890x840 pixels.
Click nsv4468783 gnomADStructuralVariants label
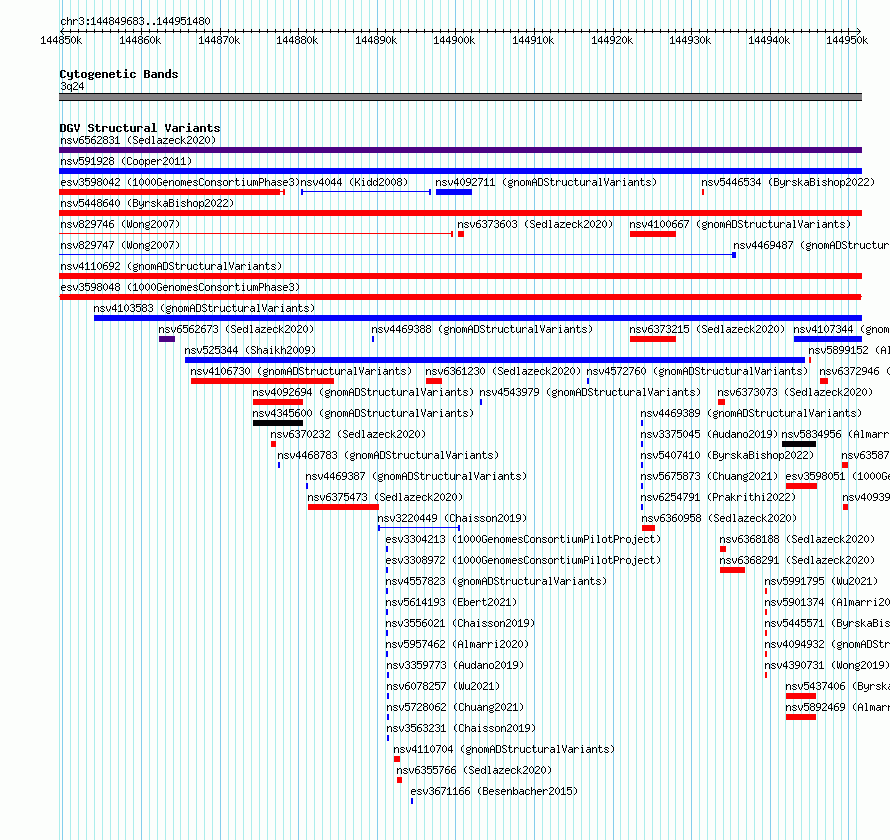(x=388, y=455)
